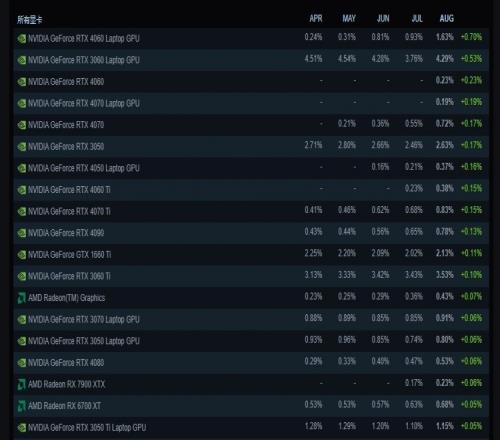Open the NVIDIA GeForce RTX 3060 Ti entry
The height and width of the screenshot is (440, 500).
(x=251, y=276)
